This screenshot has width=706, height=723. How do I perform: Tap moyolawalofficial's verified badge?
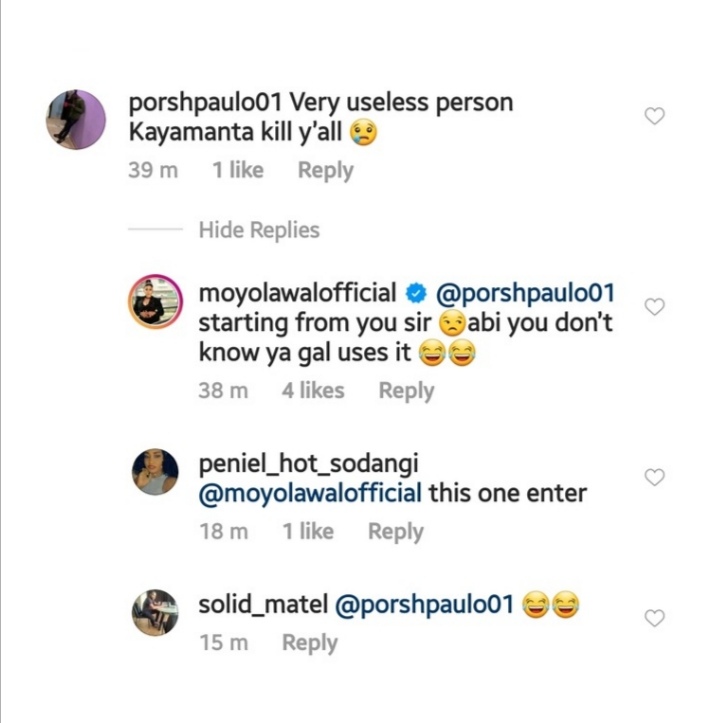417,295
